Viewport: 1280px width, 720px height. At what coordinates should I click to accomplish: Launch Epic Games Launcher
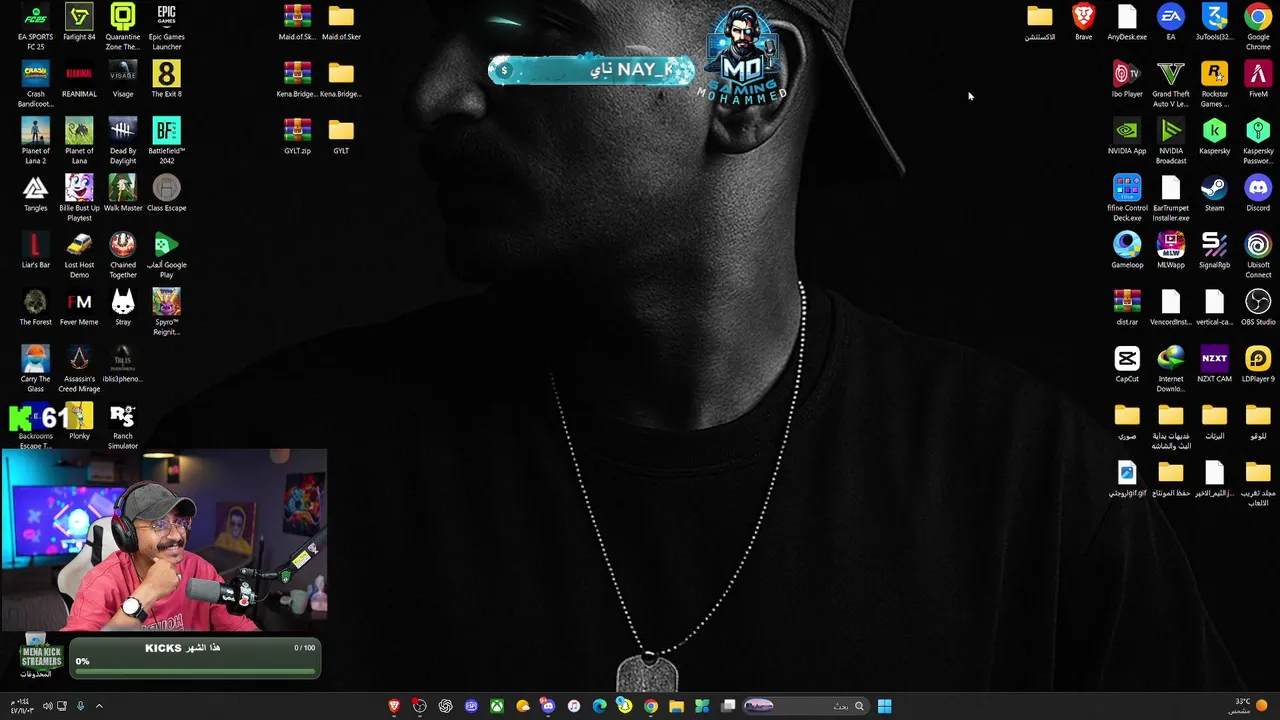[x=167, y=27]
